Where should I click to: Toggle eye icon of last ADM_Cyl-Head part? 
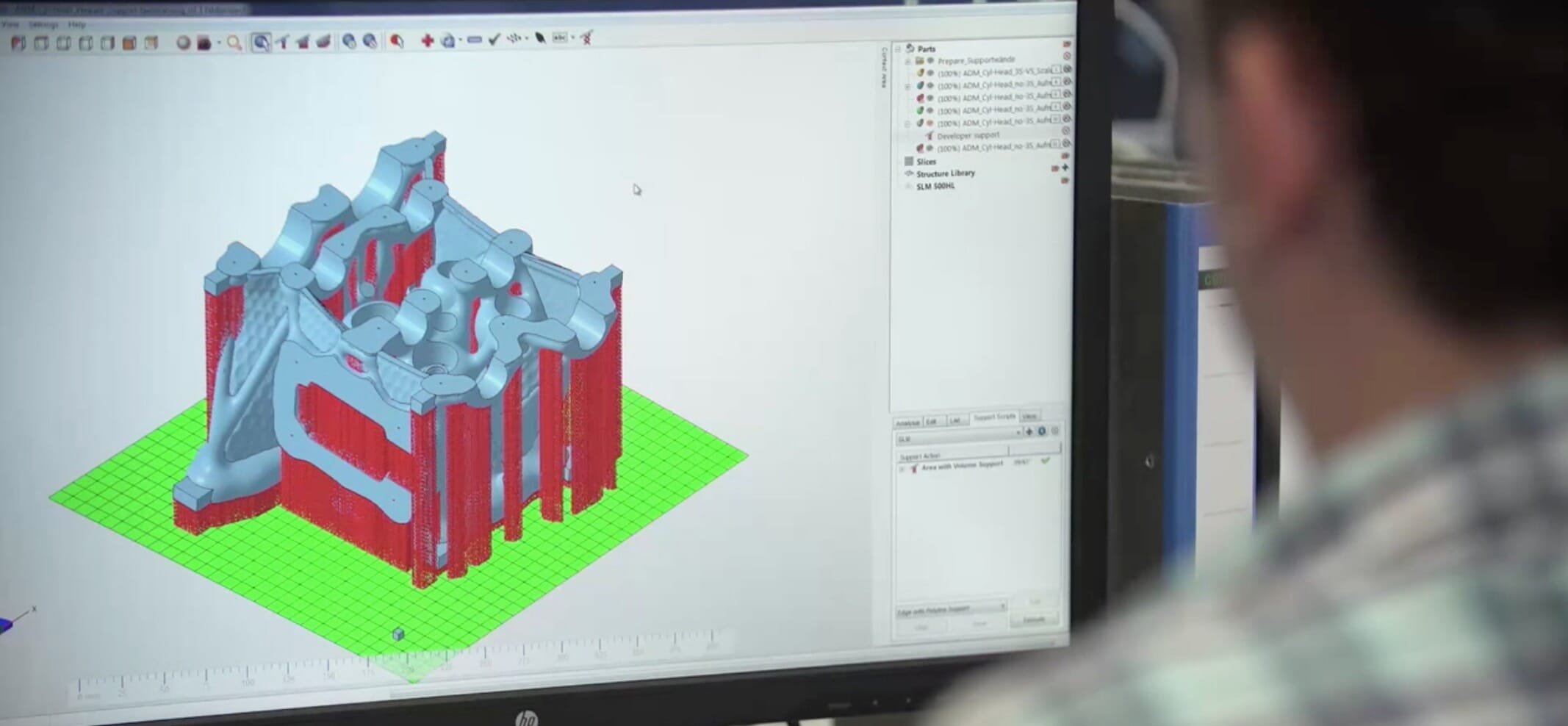(930, 148)
